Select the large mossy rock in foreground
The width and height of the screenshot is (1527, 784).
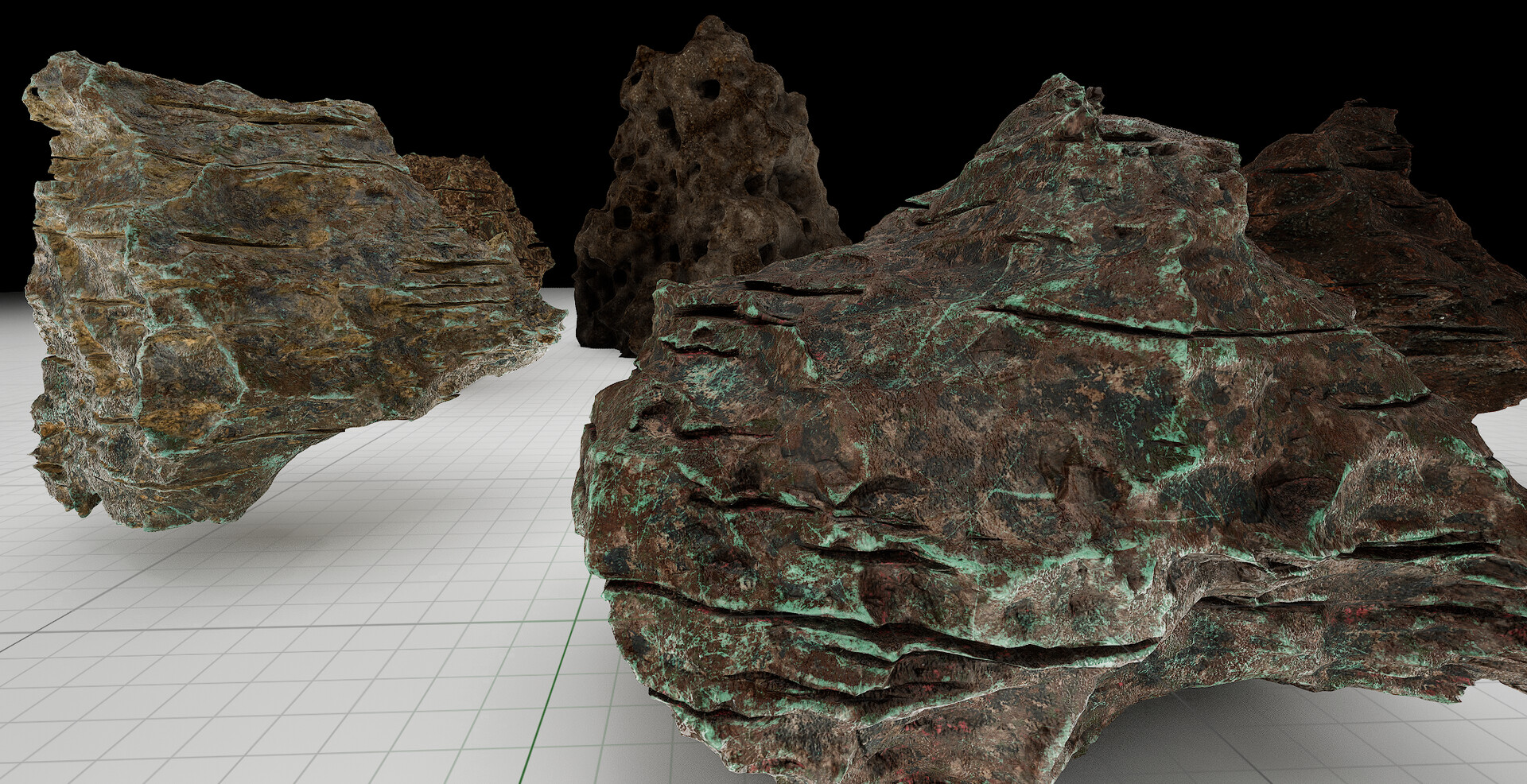(x=994, y=477)
